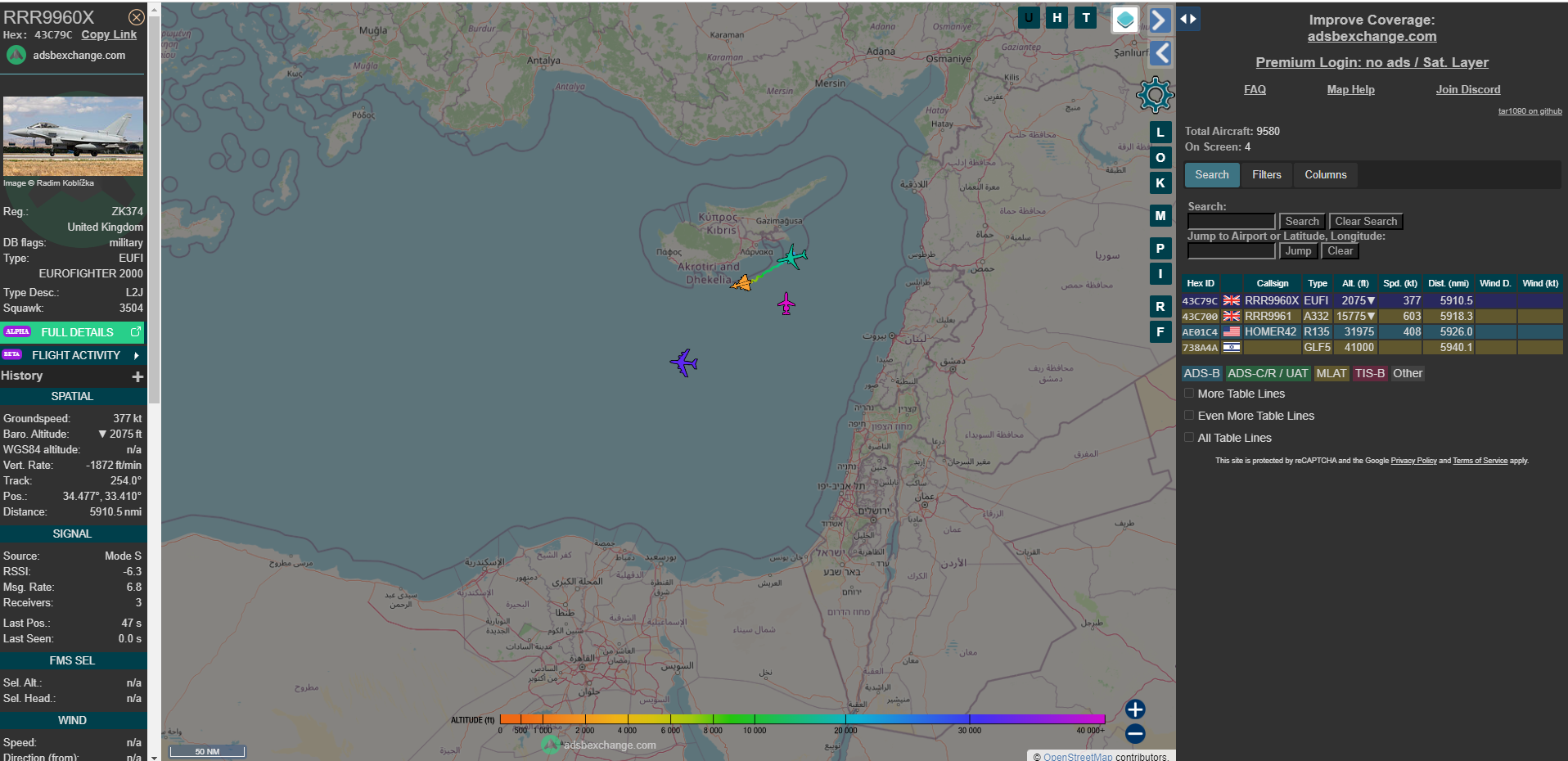The image size is (1568, 761).
Task: Select the purple aircraft icon over sea
Action: point(684,362)
